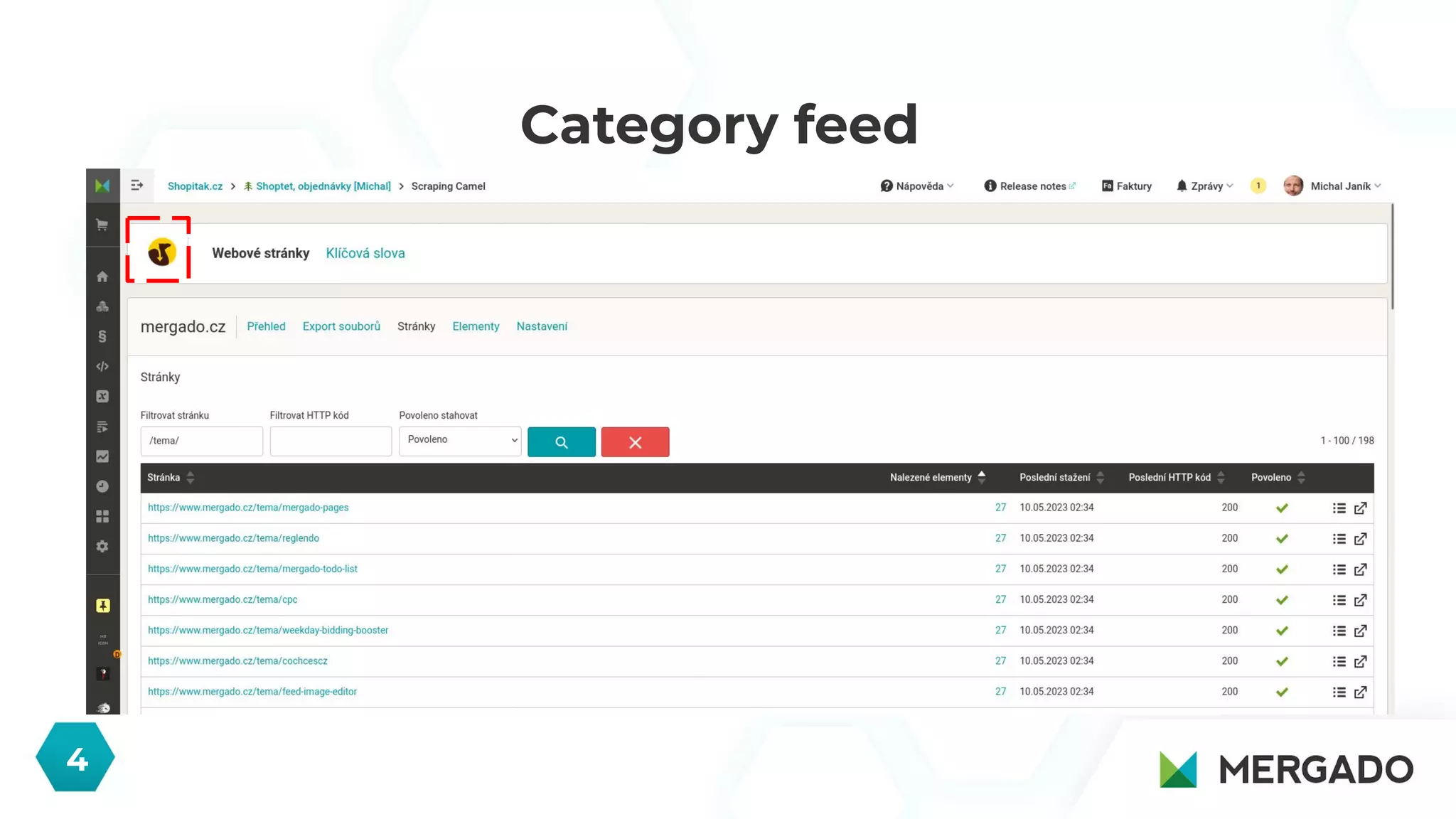The image size is (1456, 819).
Task: Open the element list for feed-image-editor row
Action: 1339,692
